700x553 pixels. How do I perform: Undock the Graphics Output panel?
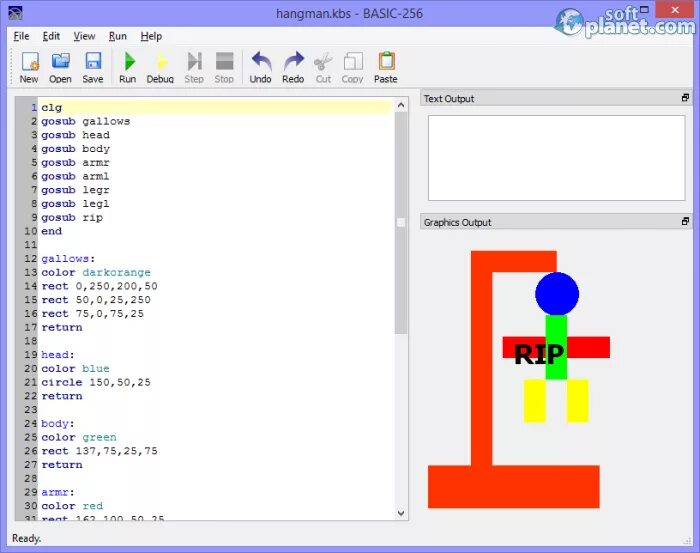tap(685, 221)
